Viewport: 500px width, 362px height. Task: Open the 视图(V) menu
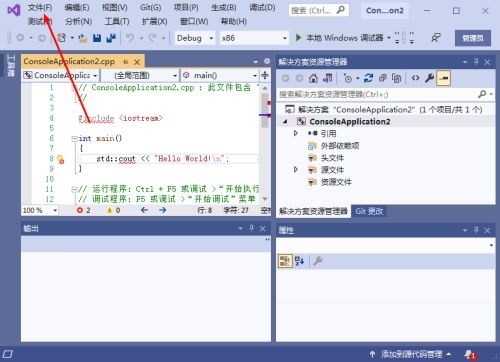115,7
